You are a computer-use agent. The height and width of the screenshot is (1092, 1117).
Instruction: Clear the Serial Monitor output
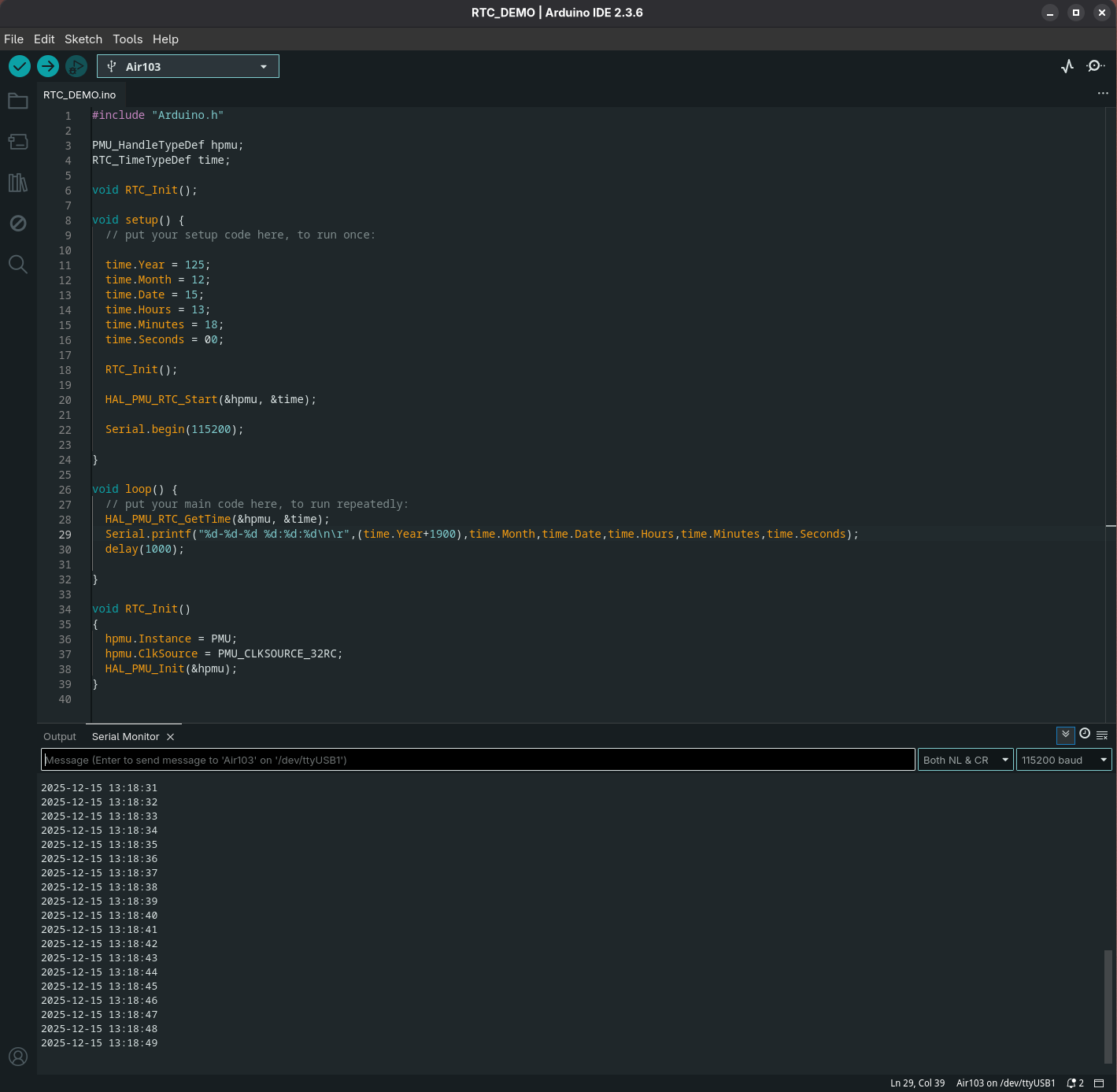(1102, 735)
